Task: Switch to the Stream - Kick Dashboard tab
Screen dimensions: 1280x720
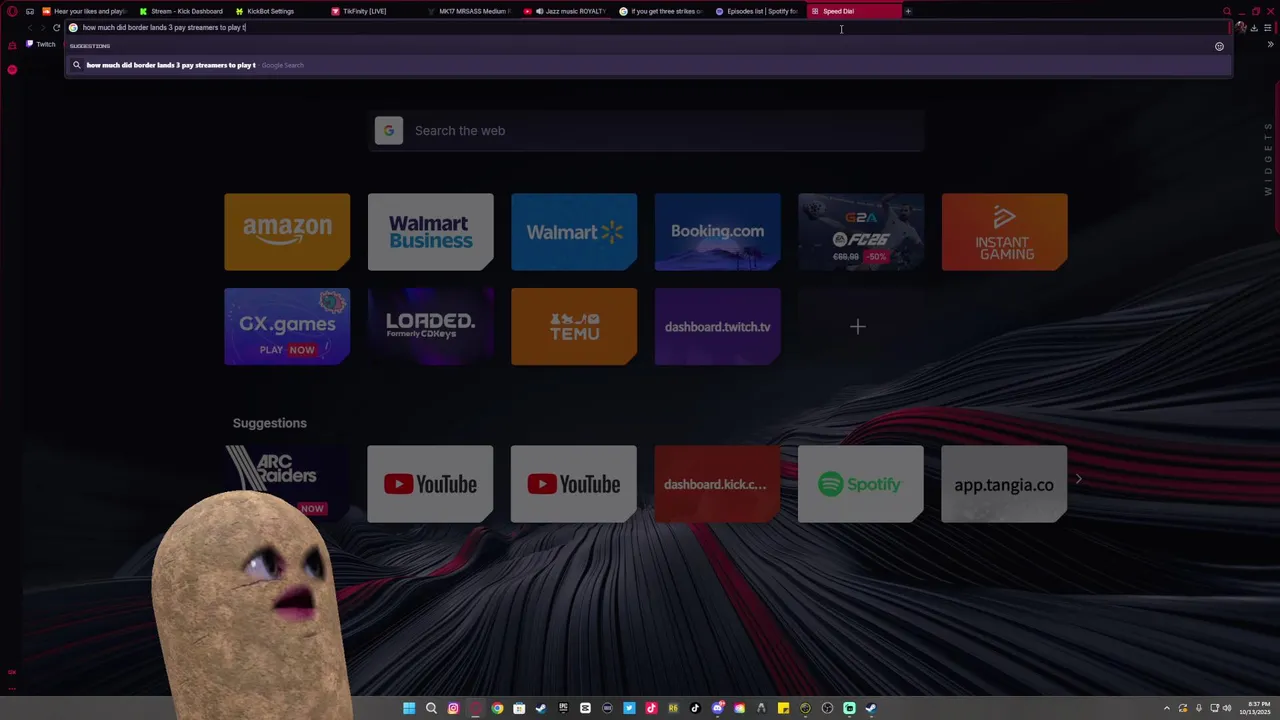Action: click(x=181, y=11)
